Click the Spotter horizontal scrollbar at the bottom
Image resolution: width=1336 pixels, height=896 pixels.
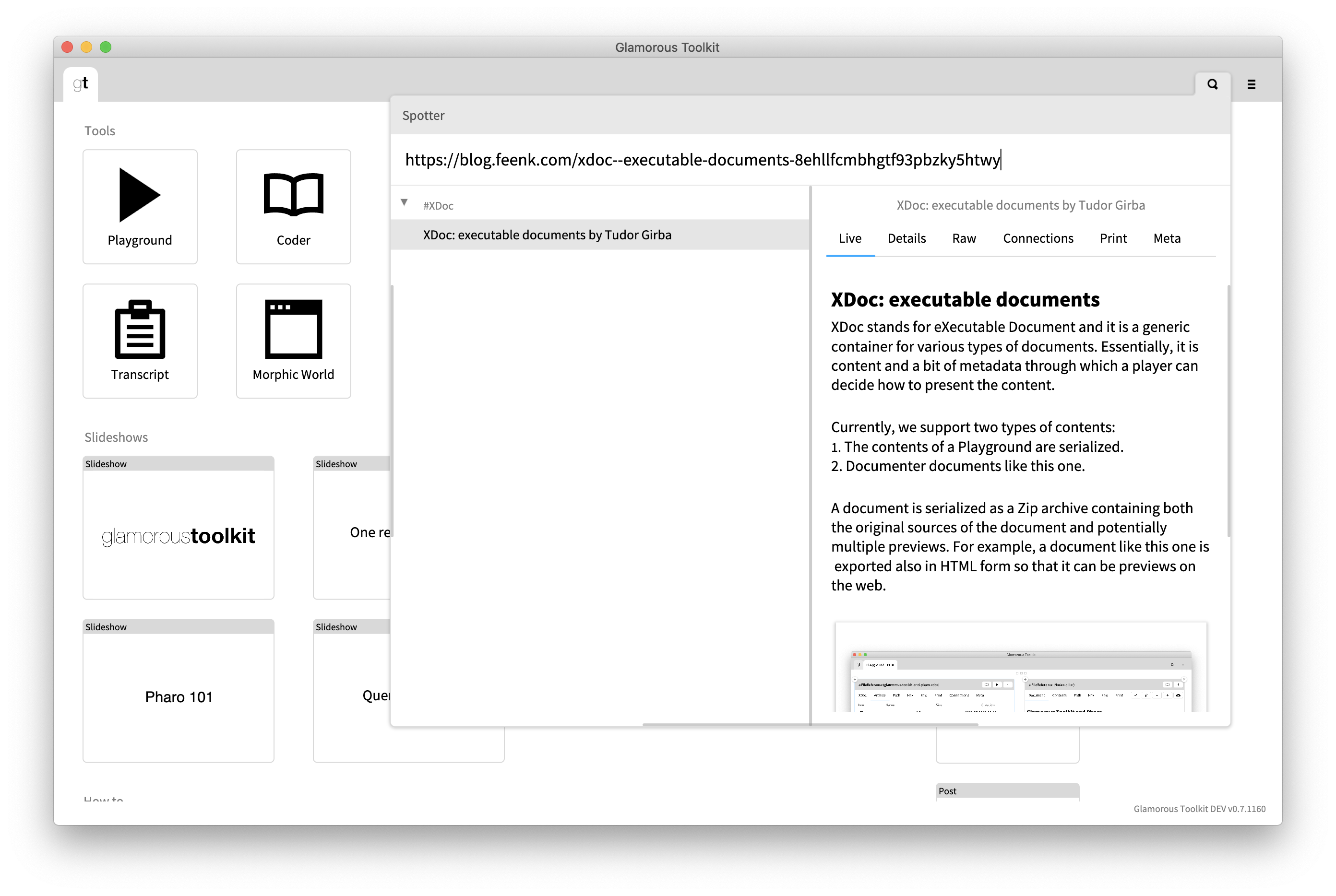pos(810,725)
